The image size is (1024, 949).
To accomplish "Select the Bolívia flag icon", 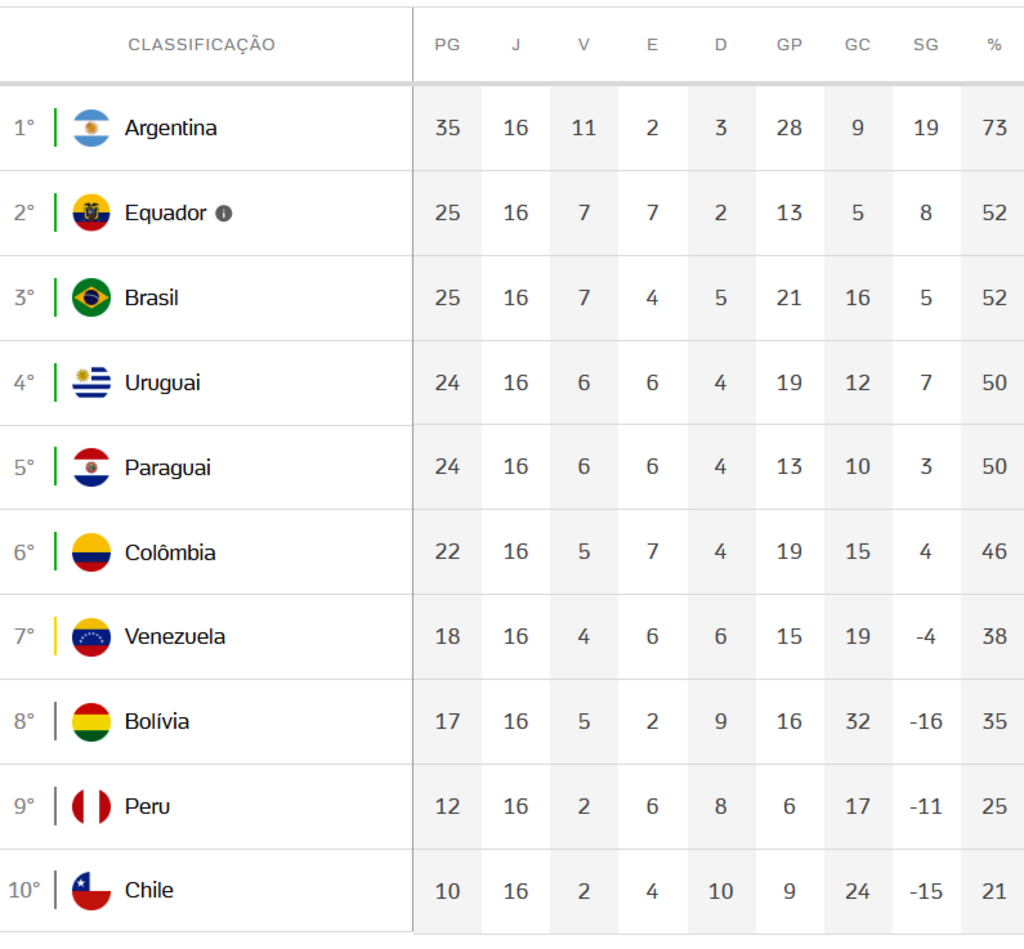I will click(x=91, y=722).
